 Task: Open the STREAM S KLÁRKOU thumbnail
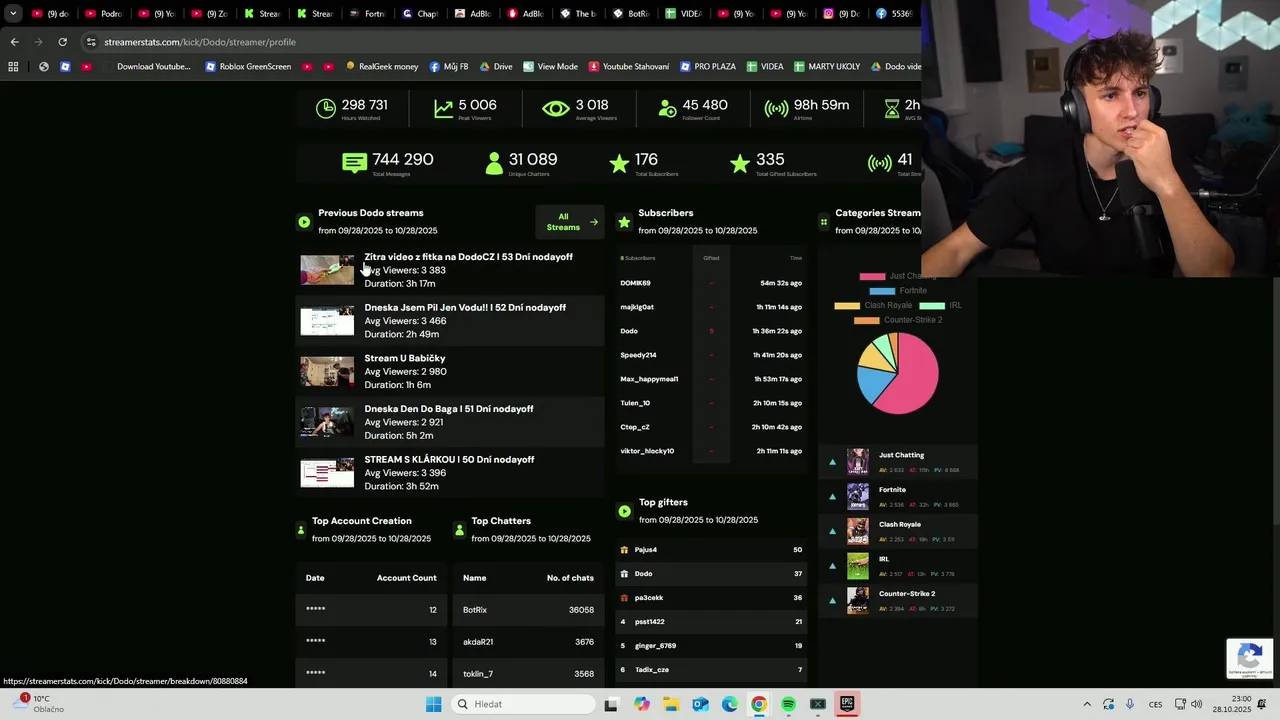[327, 473]
